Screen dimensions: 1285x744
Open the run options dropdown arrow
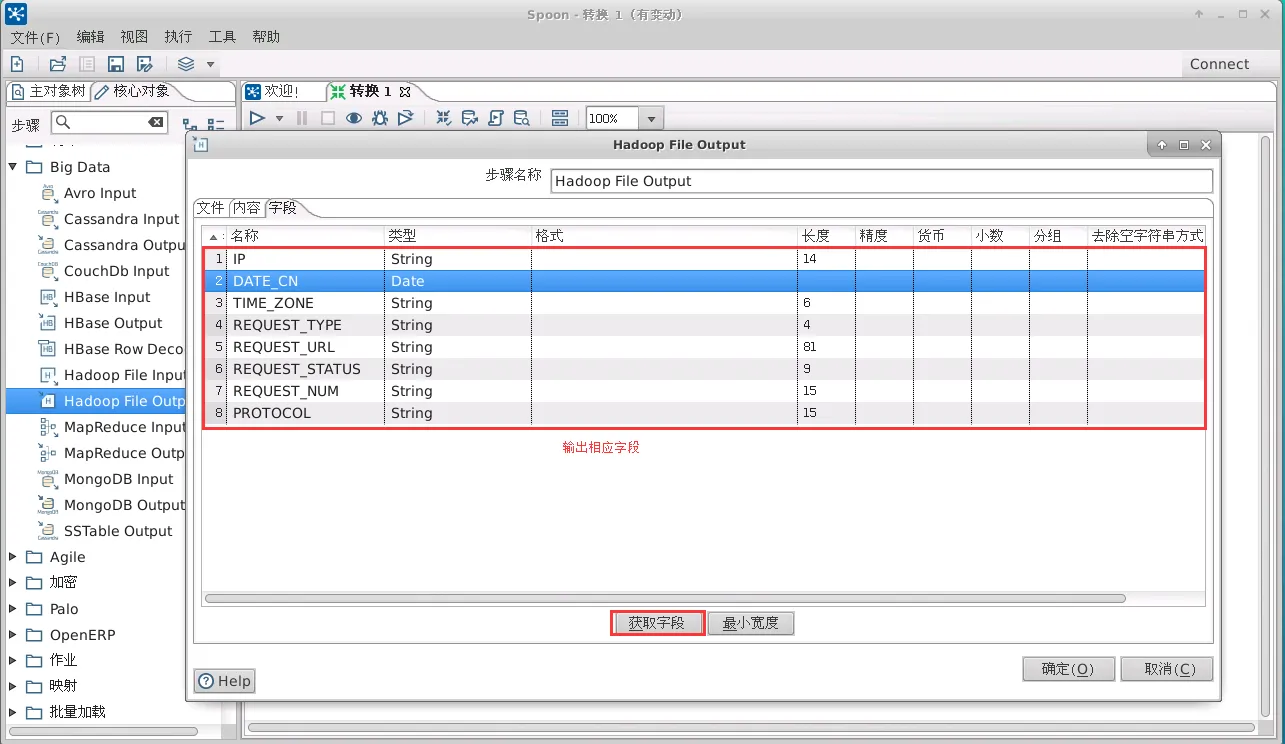[279, 119]
